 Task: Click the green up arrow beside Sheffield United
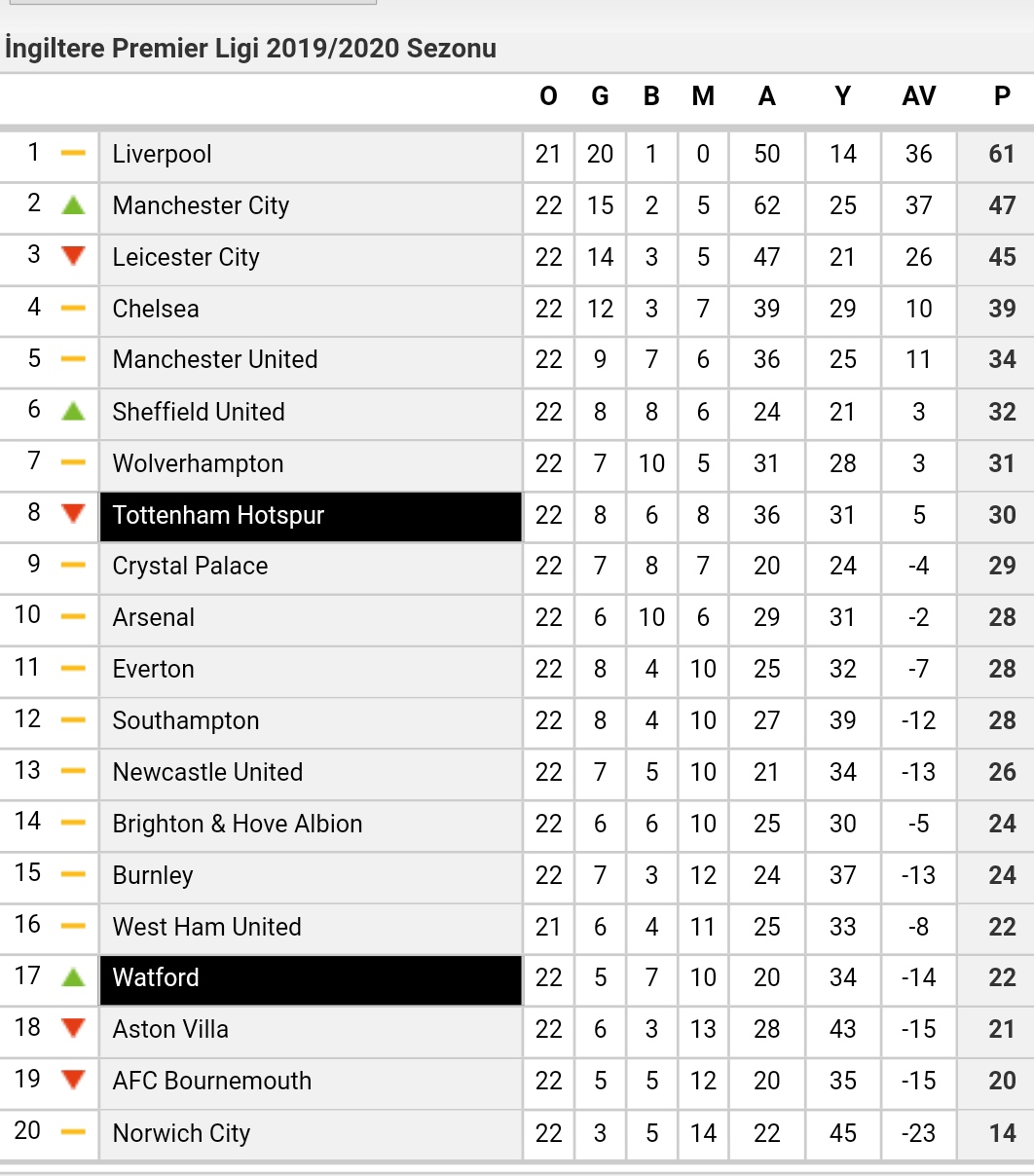[x=73, y=411]
